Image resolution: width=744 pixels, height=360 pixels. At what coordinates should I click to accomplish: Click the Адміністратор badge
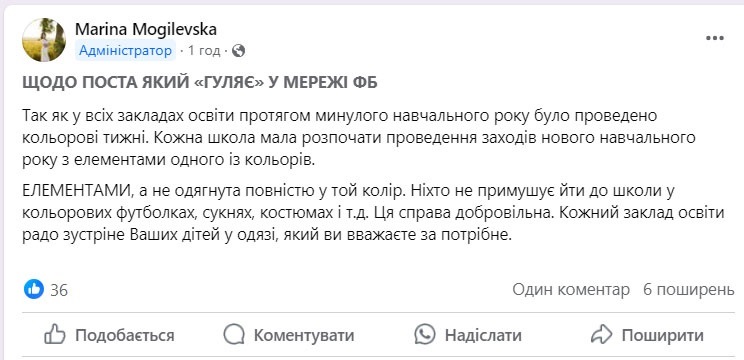(x=125, y=51)
